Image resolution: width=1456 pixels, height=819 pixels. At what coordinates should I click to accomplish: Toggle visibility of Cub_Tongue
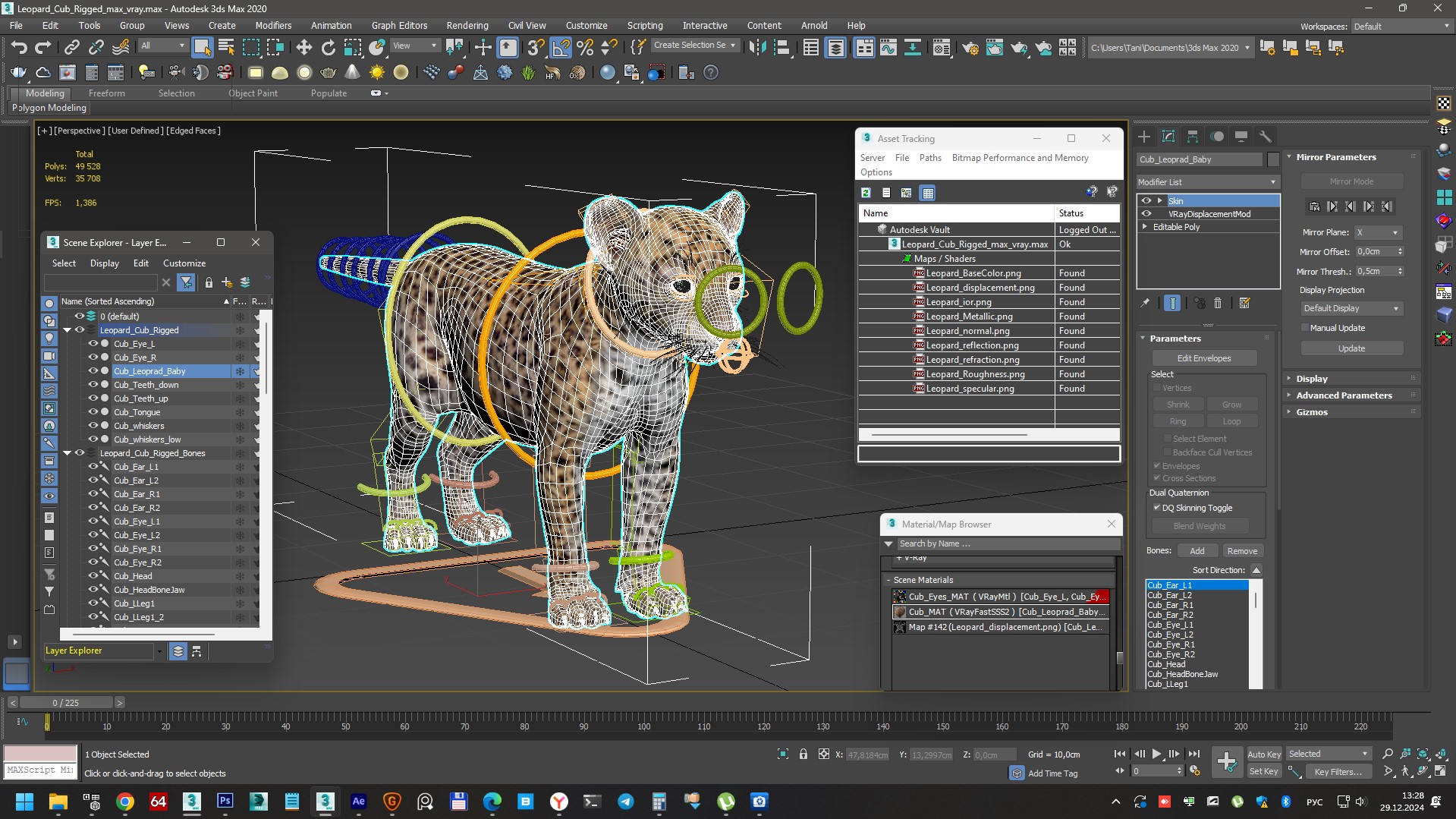tap(93, 412)
